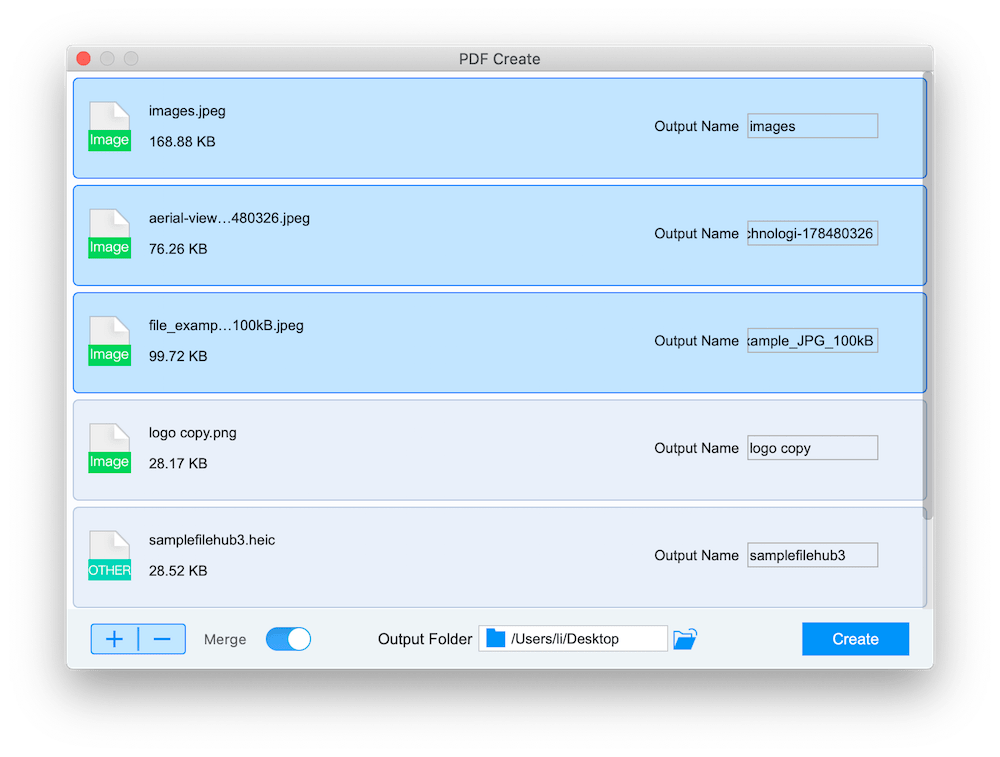Click the samplefilehub3.heic OTHER file icon
1000x757 pixels.
coord(109,555)
